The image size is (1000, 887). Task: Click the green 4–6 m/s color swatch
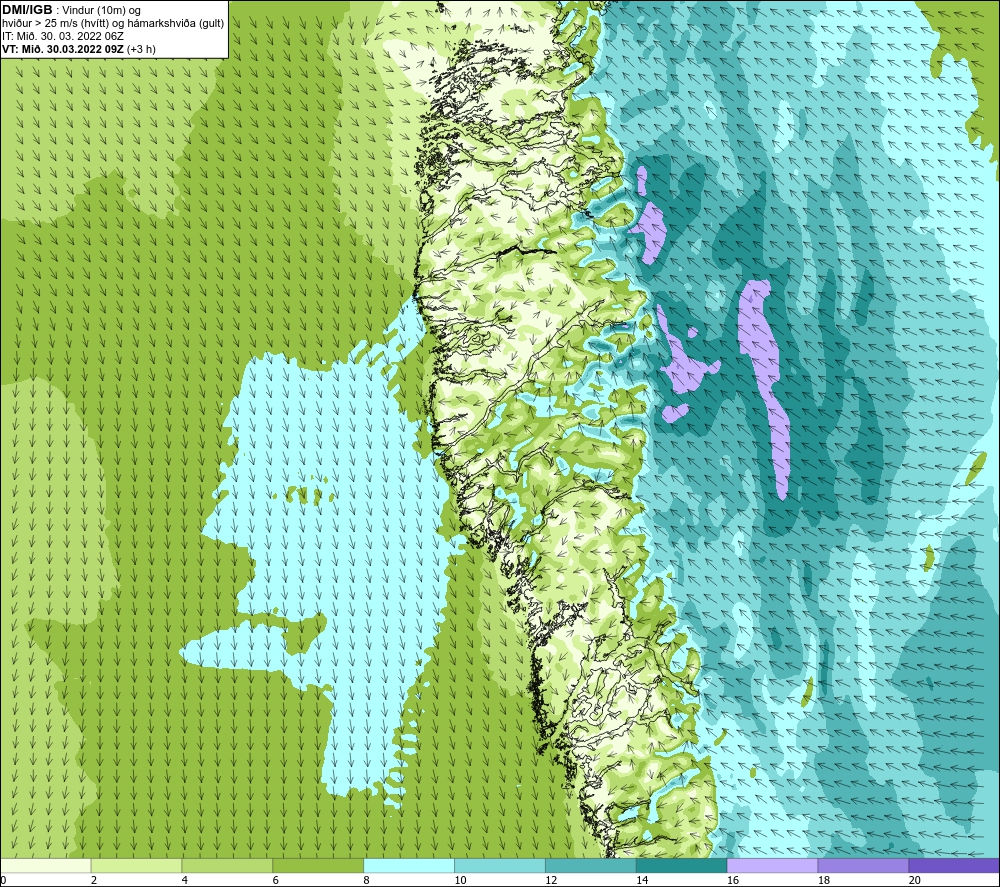[x=227, y=865]
